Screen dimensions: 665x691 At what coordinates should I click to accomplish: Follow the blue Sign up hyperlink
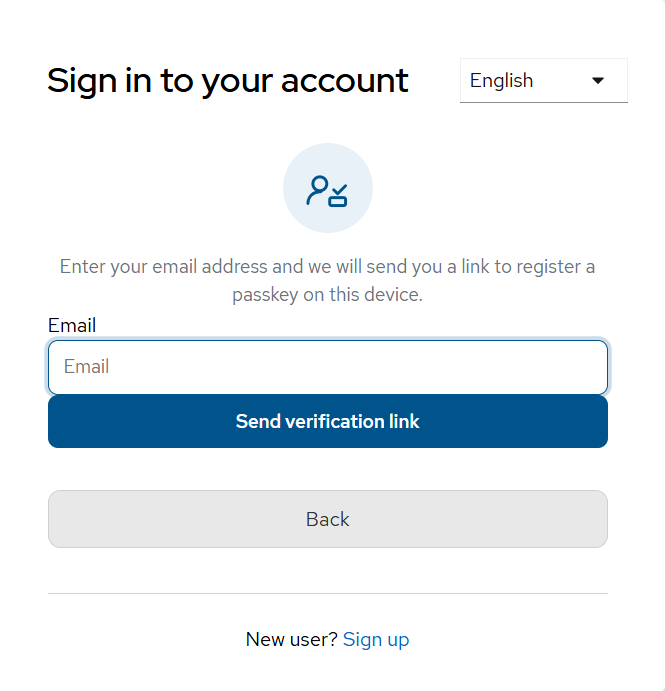pyautogui.click(x=376, y=640)
